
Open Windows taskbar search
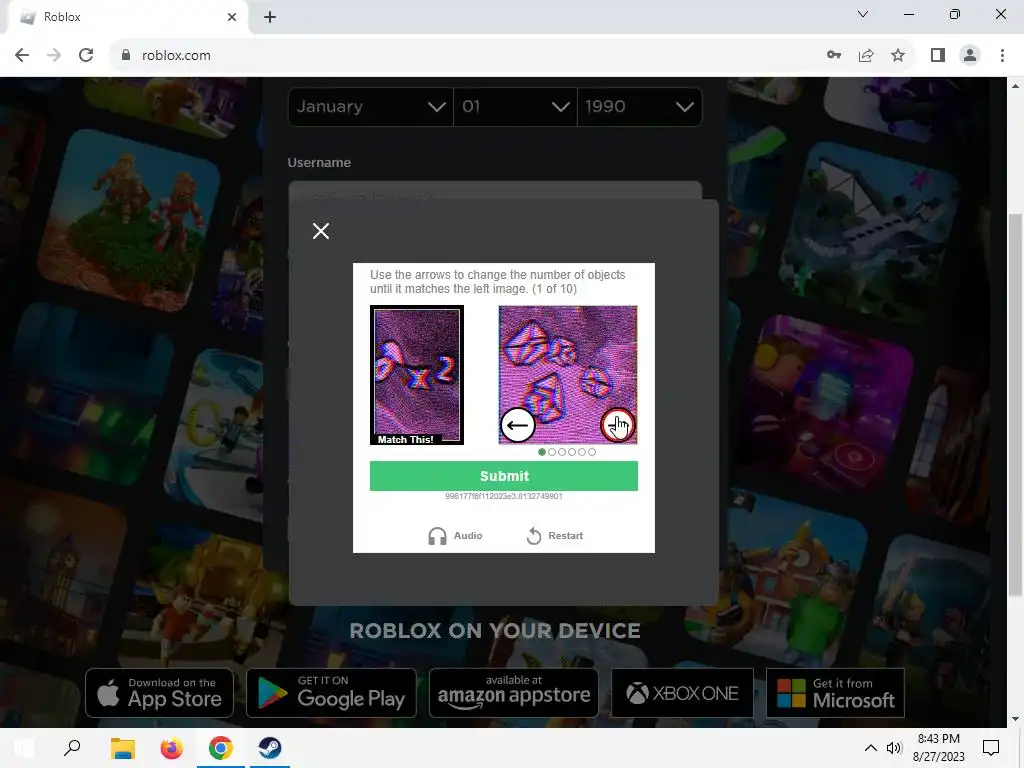coord(72,748)
